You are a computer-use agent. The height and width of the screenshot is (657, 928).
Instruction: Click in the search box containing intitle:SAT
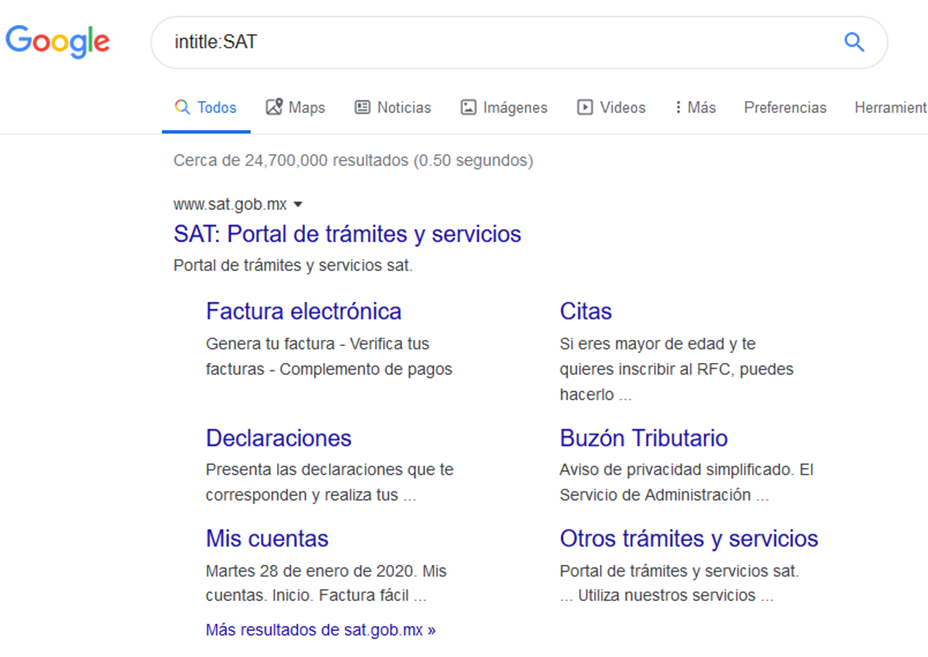(500, 42)
